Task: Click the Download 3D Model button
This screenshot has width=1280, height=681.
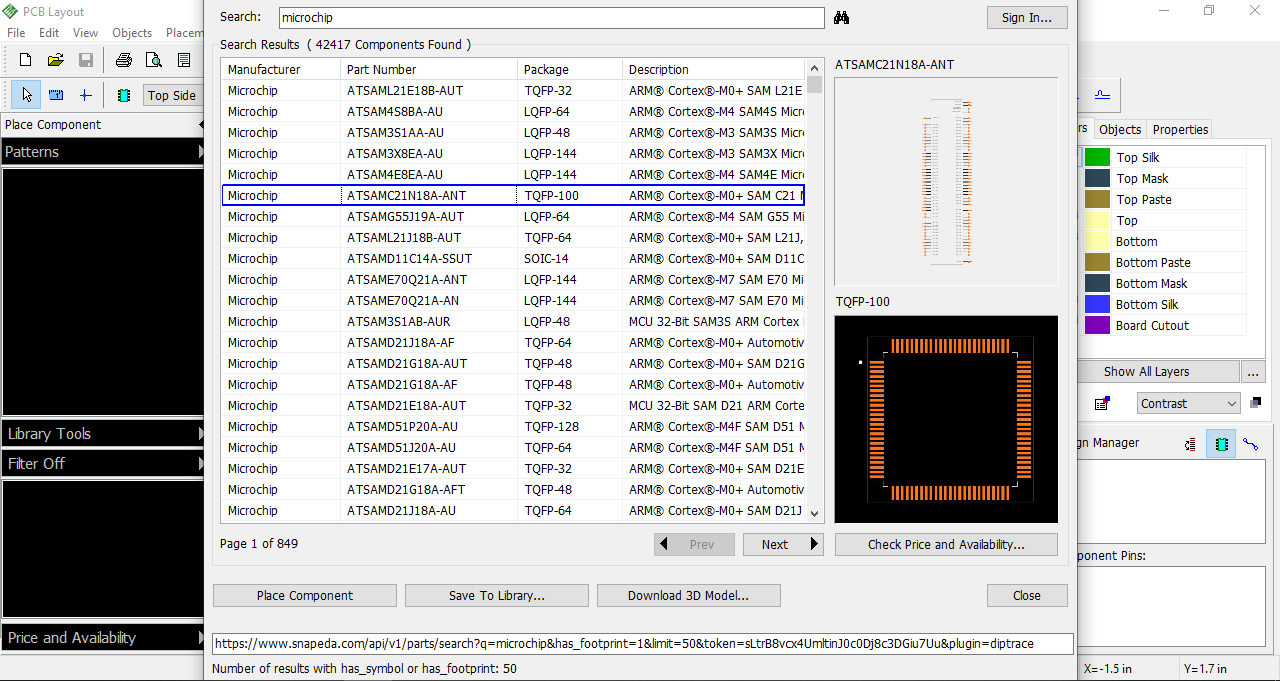Action: point(688,595)
